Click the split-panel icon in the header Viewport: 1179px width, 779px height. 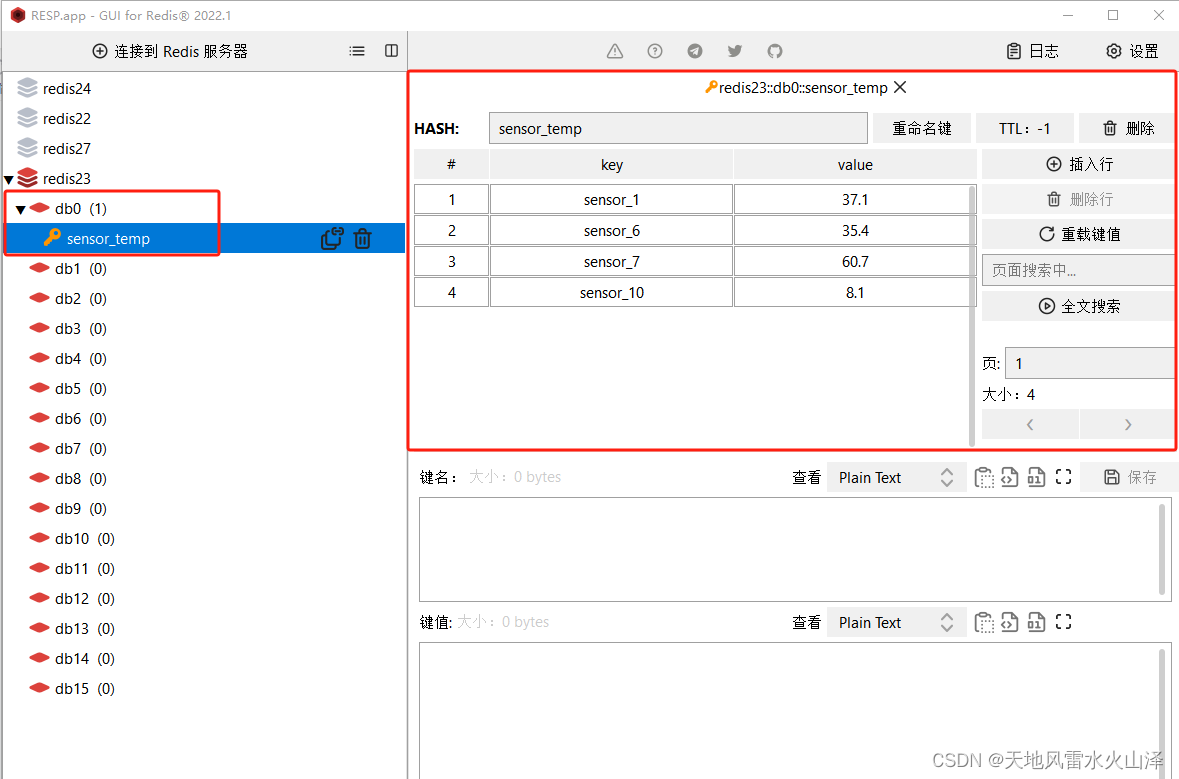pos(390,50)
